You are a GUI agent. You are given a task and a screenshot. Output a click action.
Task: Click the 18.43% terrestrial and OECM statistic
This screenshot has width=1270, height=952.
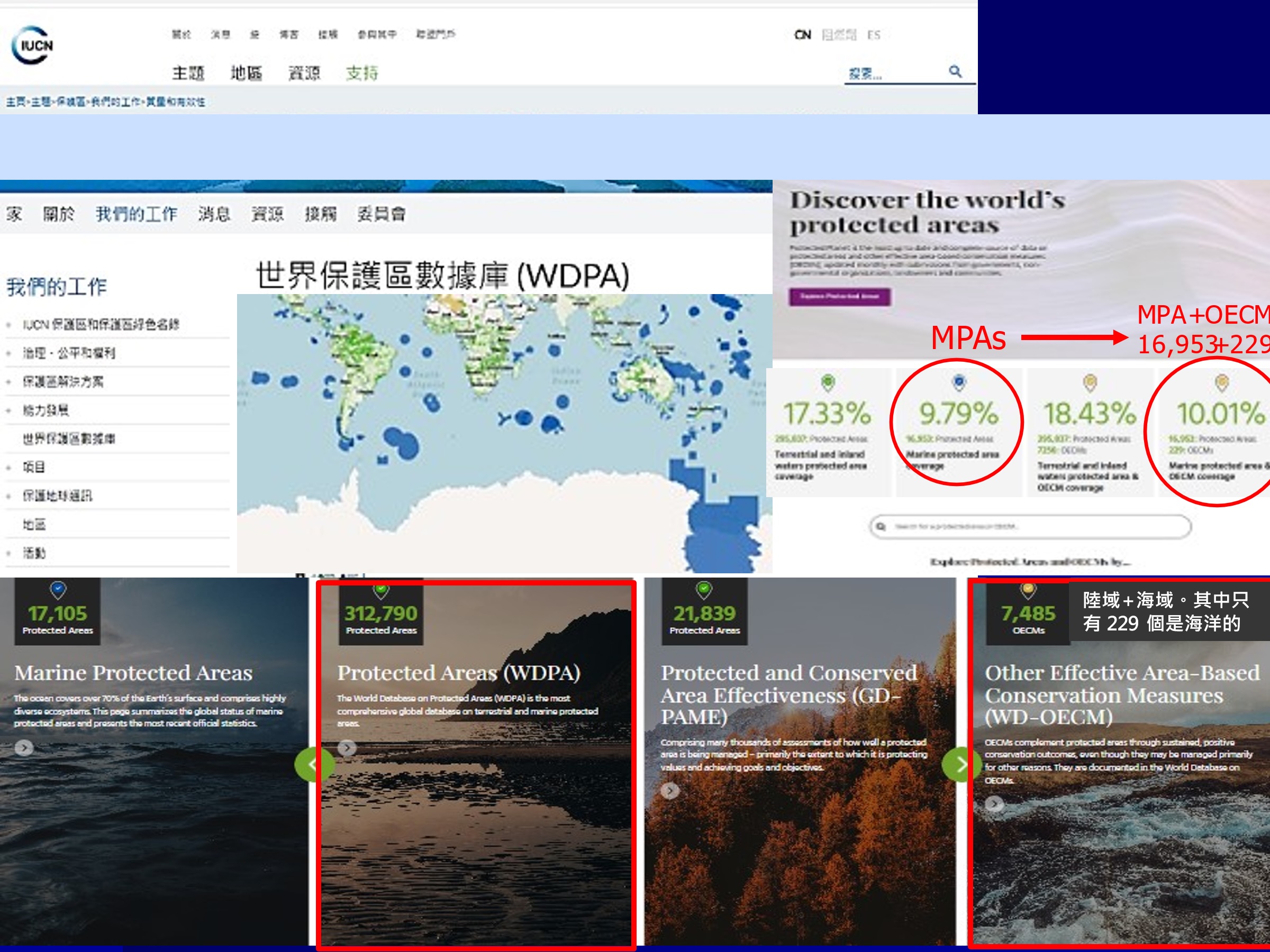[1090, 413]
